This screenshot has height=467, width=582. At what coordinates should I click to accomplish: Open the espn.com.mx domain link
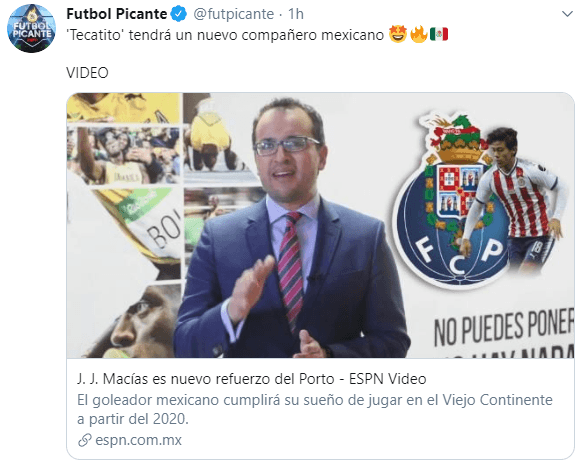click(x=138, y=440)
